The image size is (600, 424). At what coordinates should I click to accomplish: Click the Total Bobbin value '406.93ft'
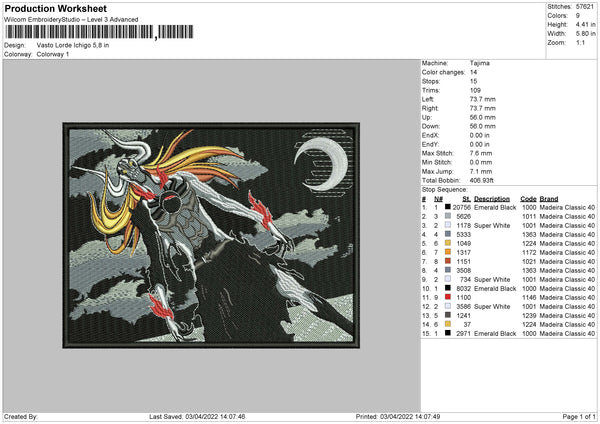[482, 180]
